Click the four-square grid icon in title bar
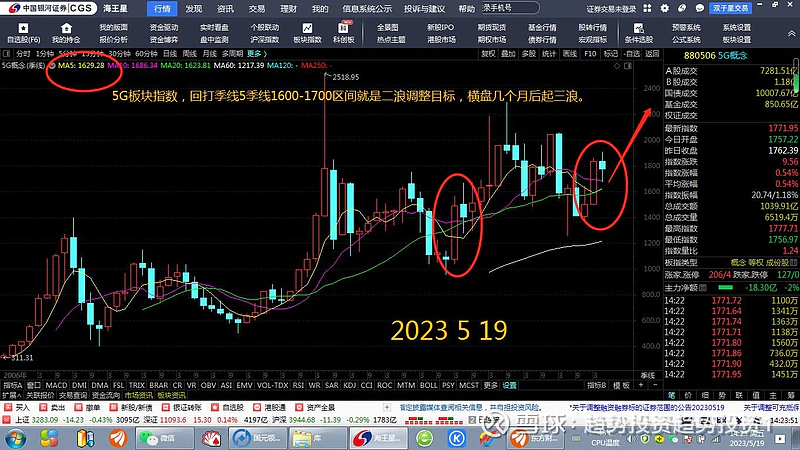The image size is (800, 450). [x=647, y=8]
